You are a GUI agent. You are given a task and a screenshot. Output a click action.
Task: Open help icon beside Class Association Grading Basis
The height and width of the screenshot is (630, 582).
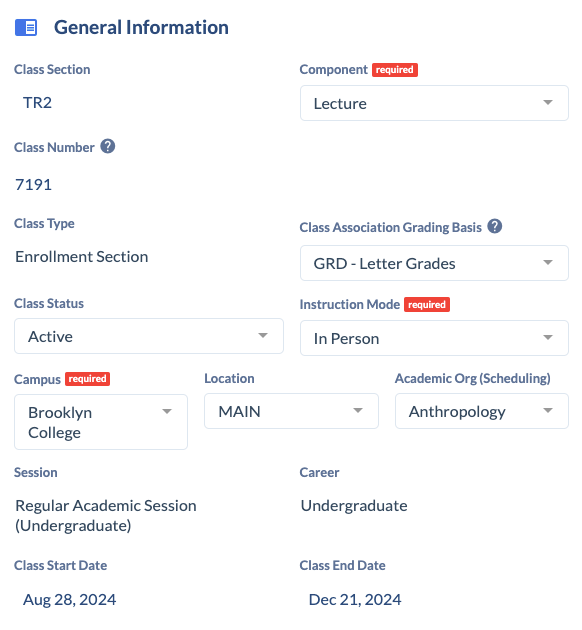[494, 226]
